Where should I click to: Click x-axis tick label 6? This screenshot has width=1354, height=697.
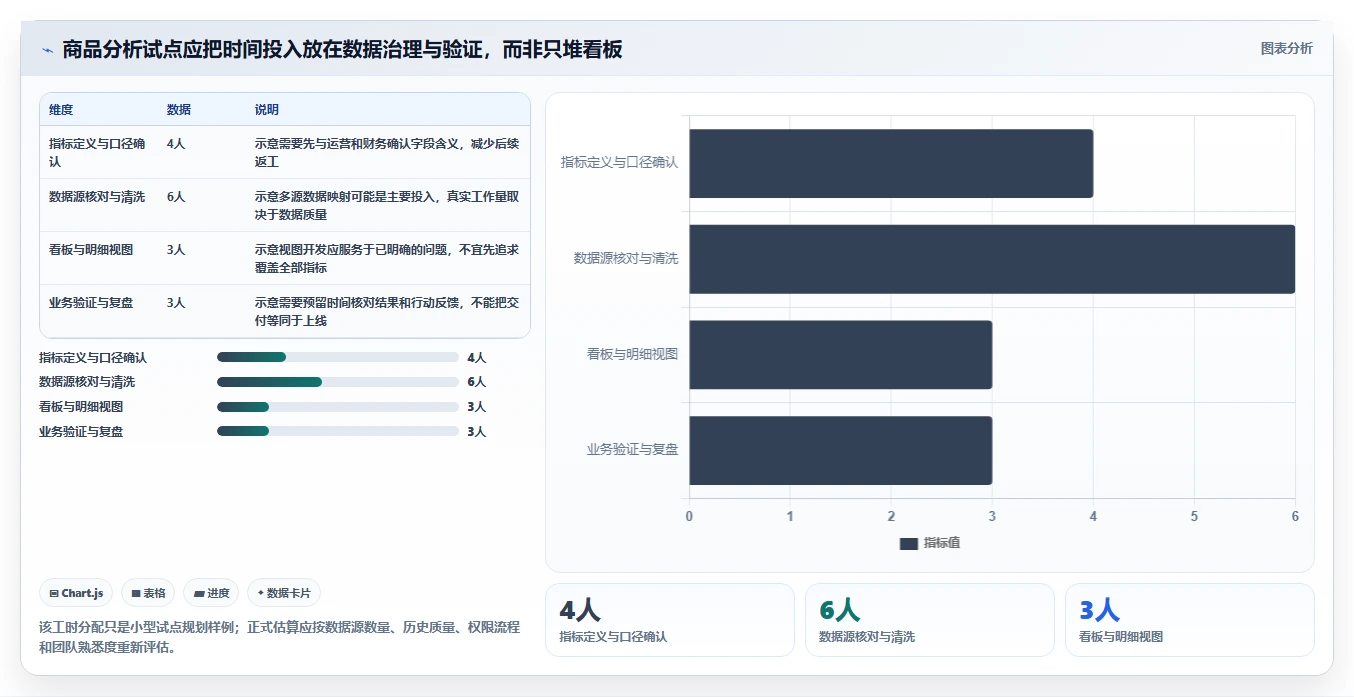(1295, 516)
